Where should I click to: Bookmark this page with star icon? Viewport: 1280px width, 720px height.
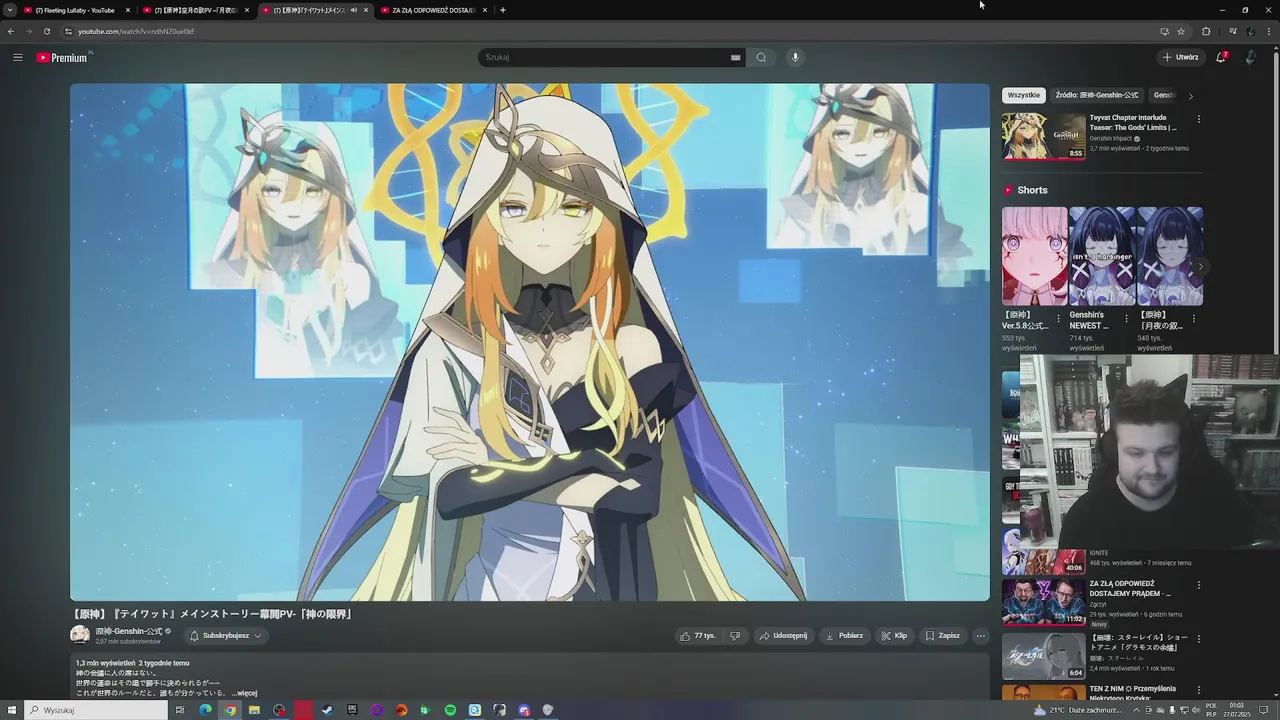1181,31
